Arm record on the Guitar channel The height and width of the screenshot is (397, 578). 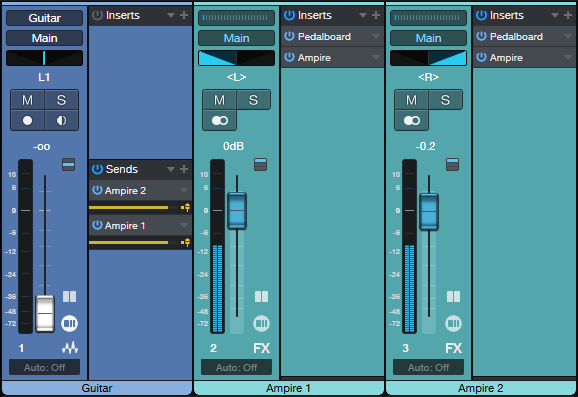[x=28, y=120]
